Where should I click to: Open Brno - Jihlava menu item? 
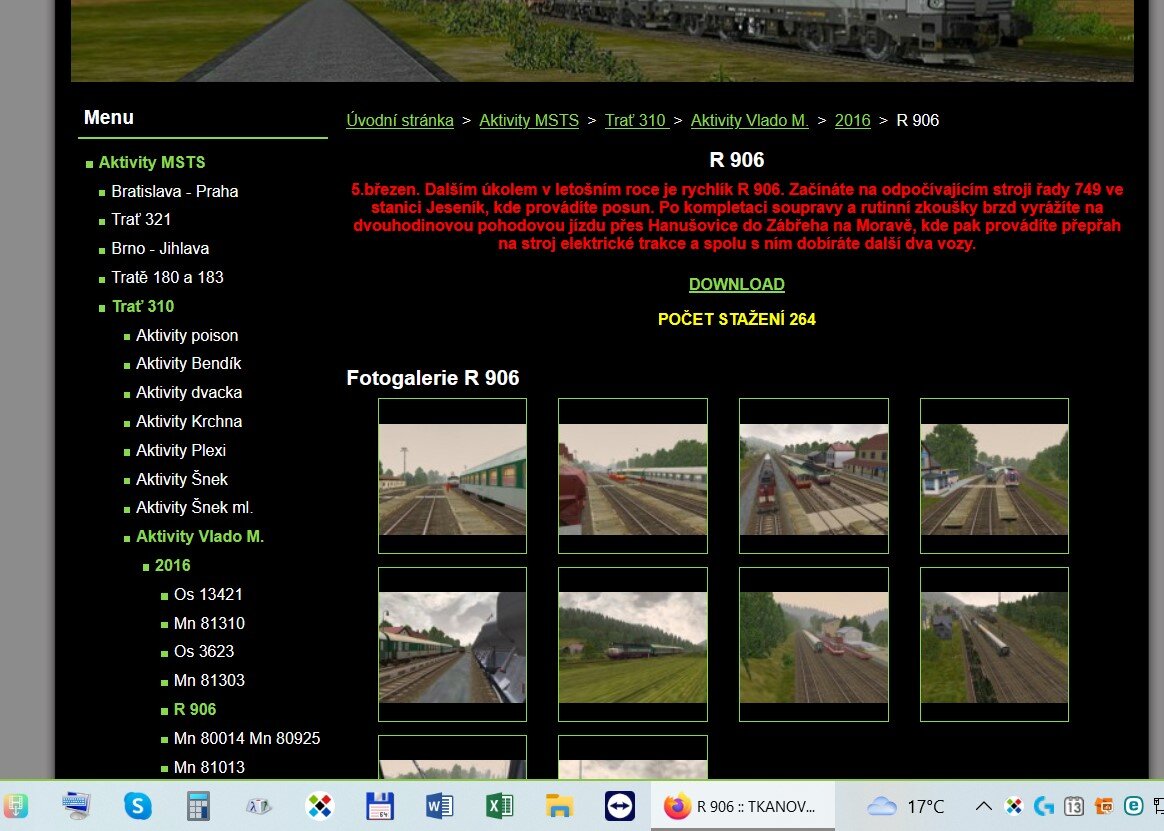tap(160, 248)
